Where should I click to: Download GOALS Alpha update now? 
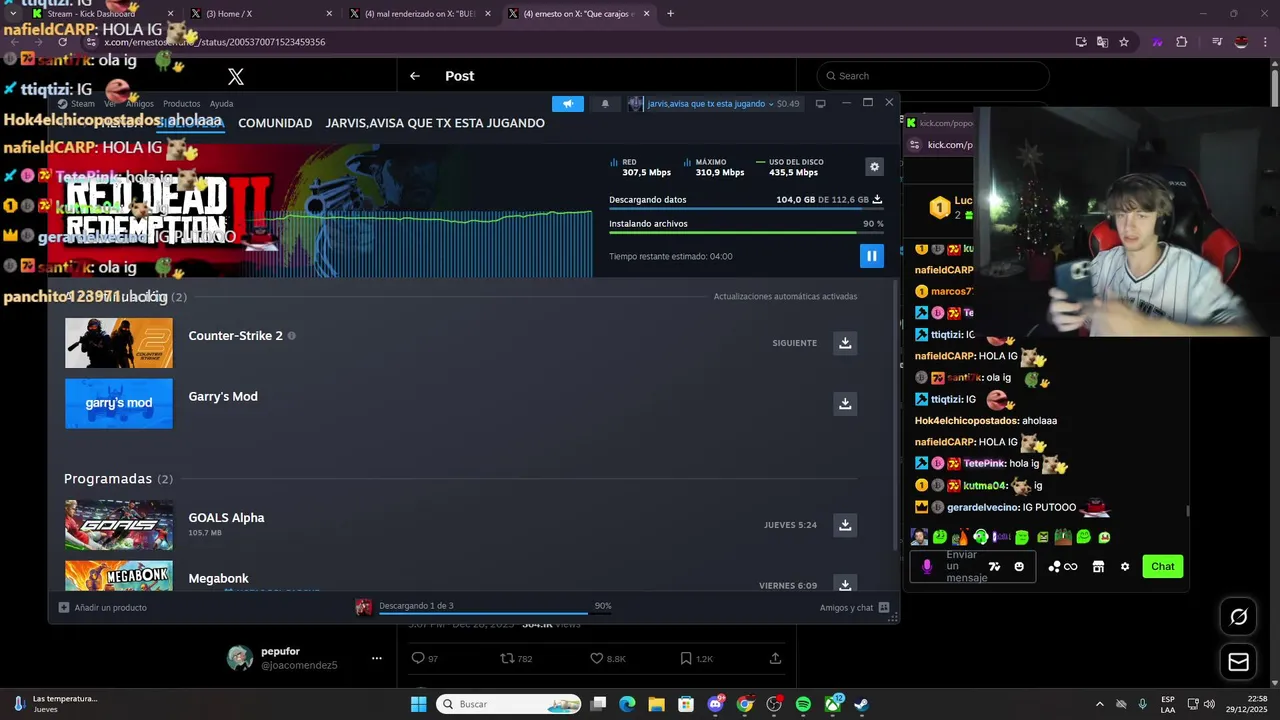point(845,525)
